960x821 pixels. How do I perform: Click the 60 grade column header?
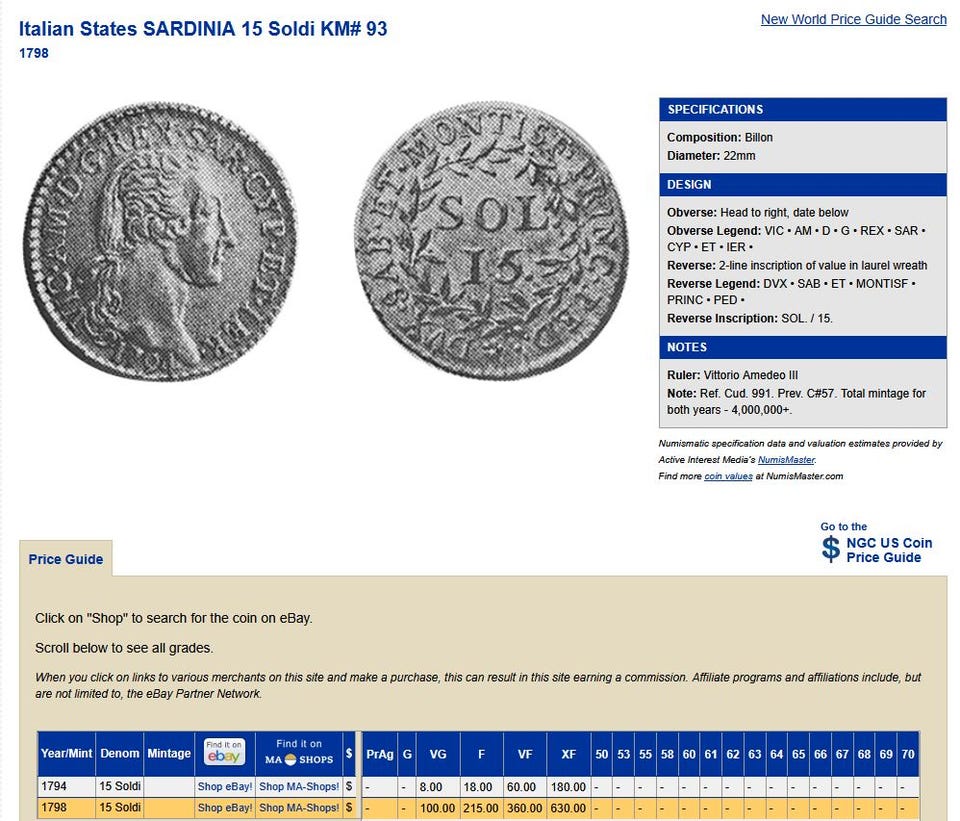[x=689, y=754]
